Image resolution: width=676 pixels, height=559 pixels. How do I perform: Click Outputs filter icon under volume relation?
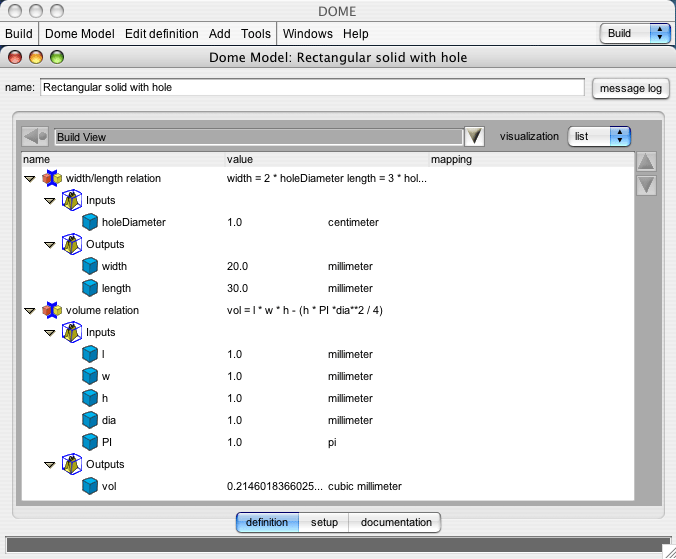point(72,464)
